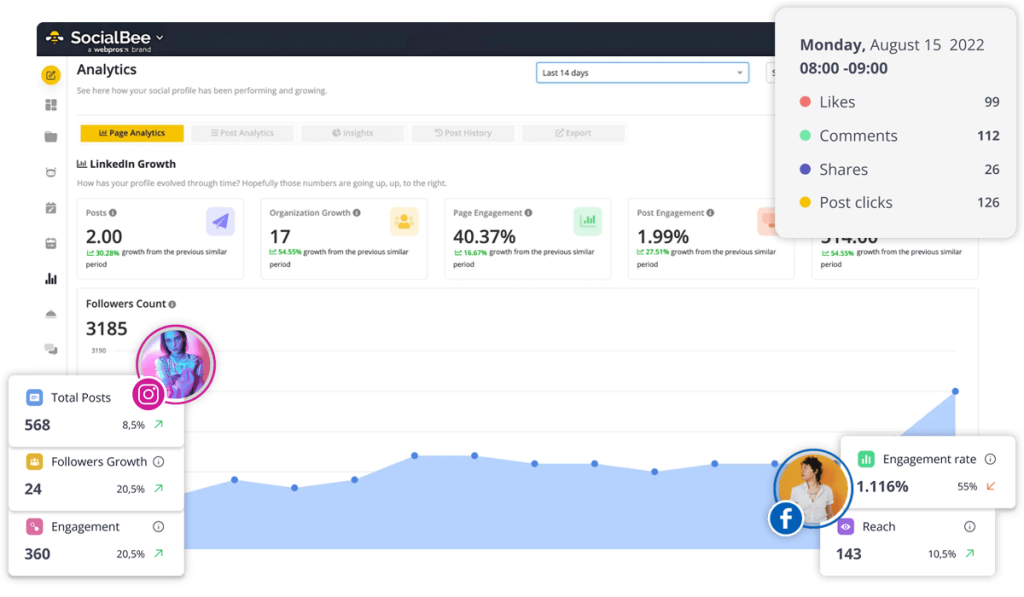Click the yellow Post clicks legend dot
The height and width of the screenshot is (597, 1024).
(x=805, y=202)
